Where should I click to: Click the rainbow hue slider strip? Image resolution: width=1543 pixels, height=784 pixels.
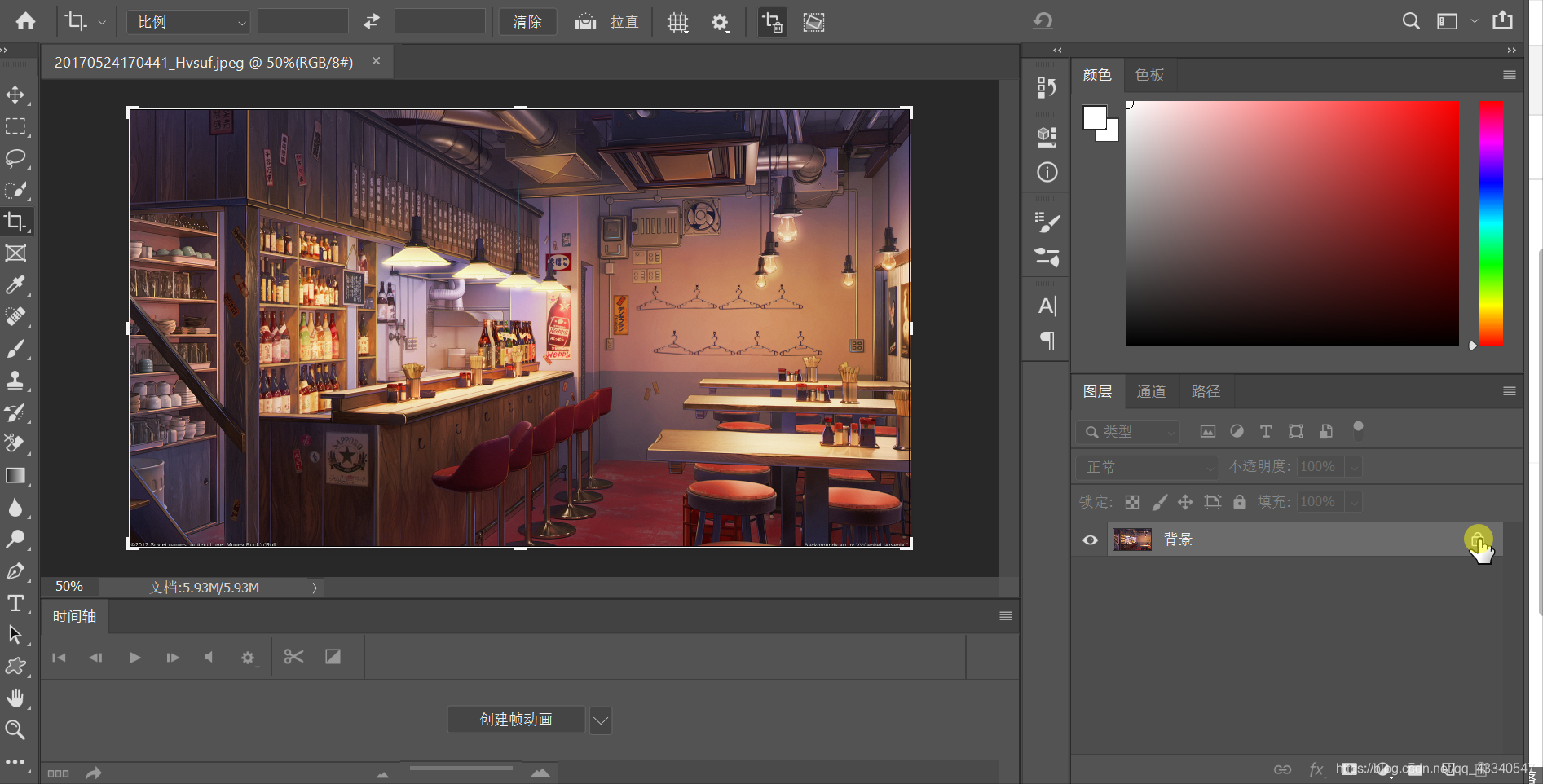pos(1491,224)
